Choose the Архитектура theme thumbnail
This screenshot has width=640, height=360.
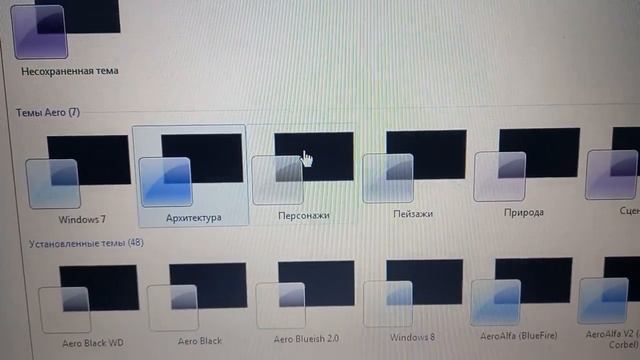click(191, 170)
